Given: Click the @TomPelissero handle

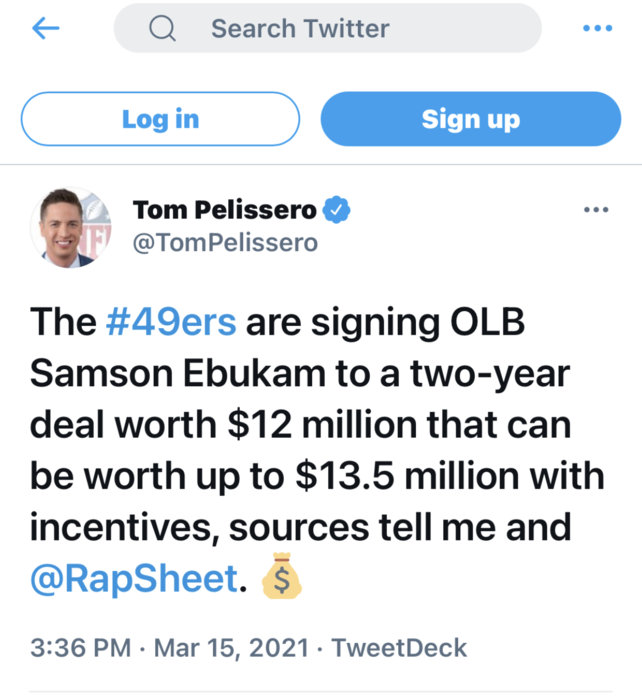Looking at the screenshot, I should click(225, 243).
